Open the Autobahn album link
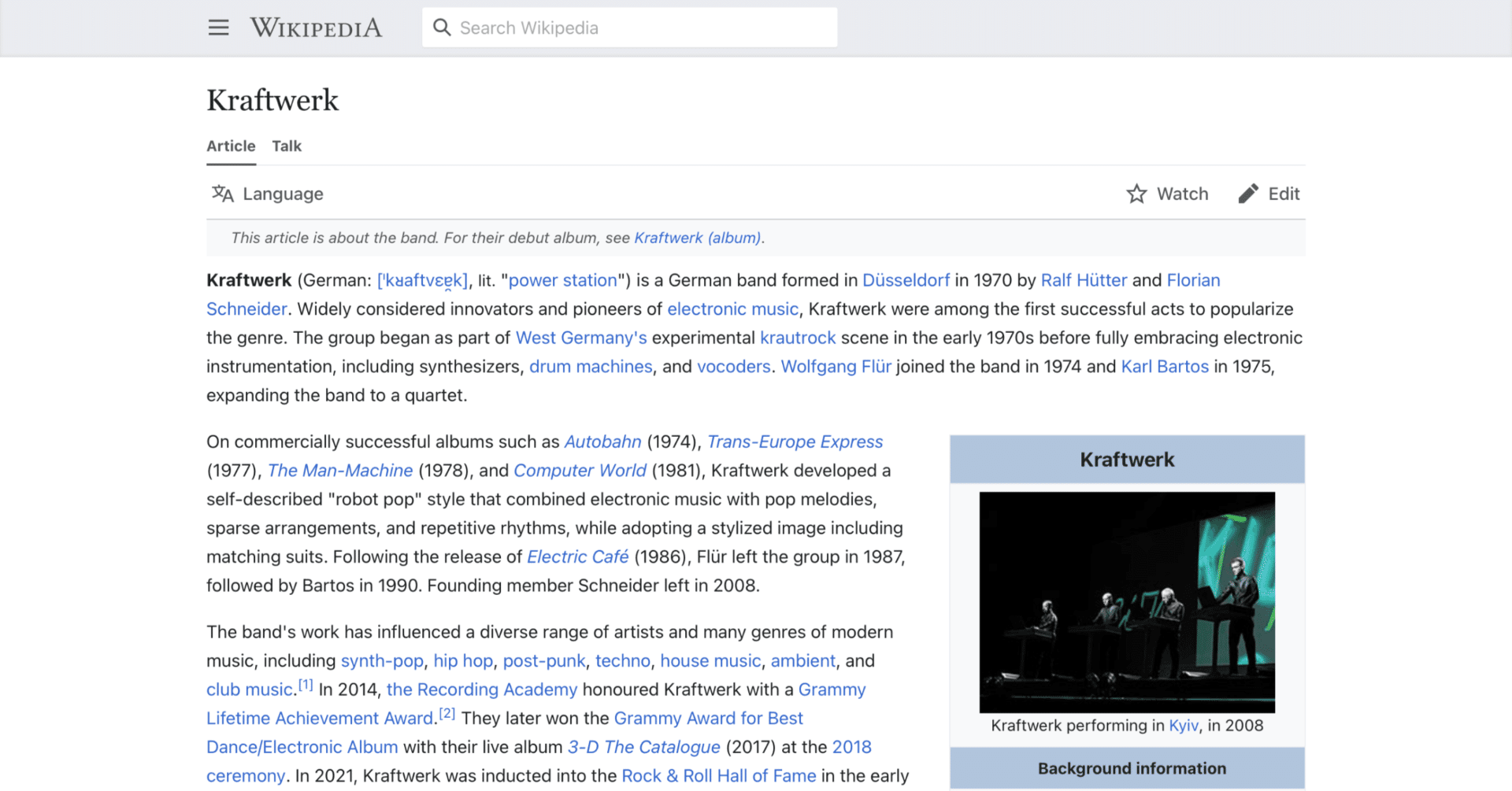This screenshot has height=791, width=1512. pyautogui.click(x=603, y=442)
